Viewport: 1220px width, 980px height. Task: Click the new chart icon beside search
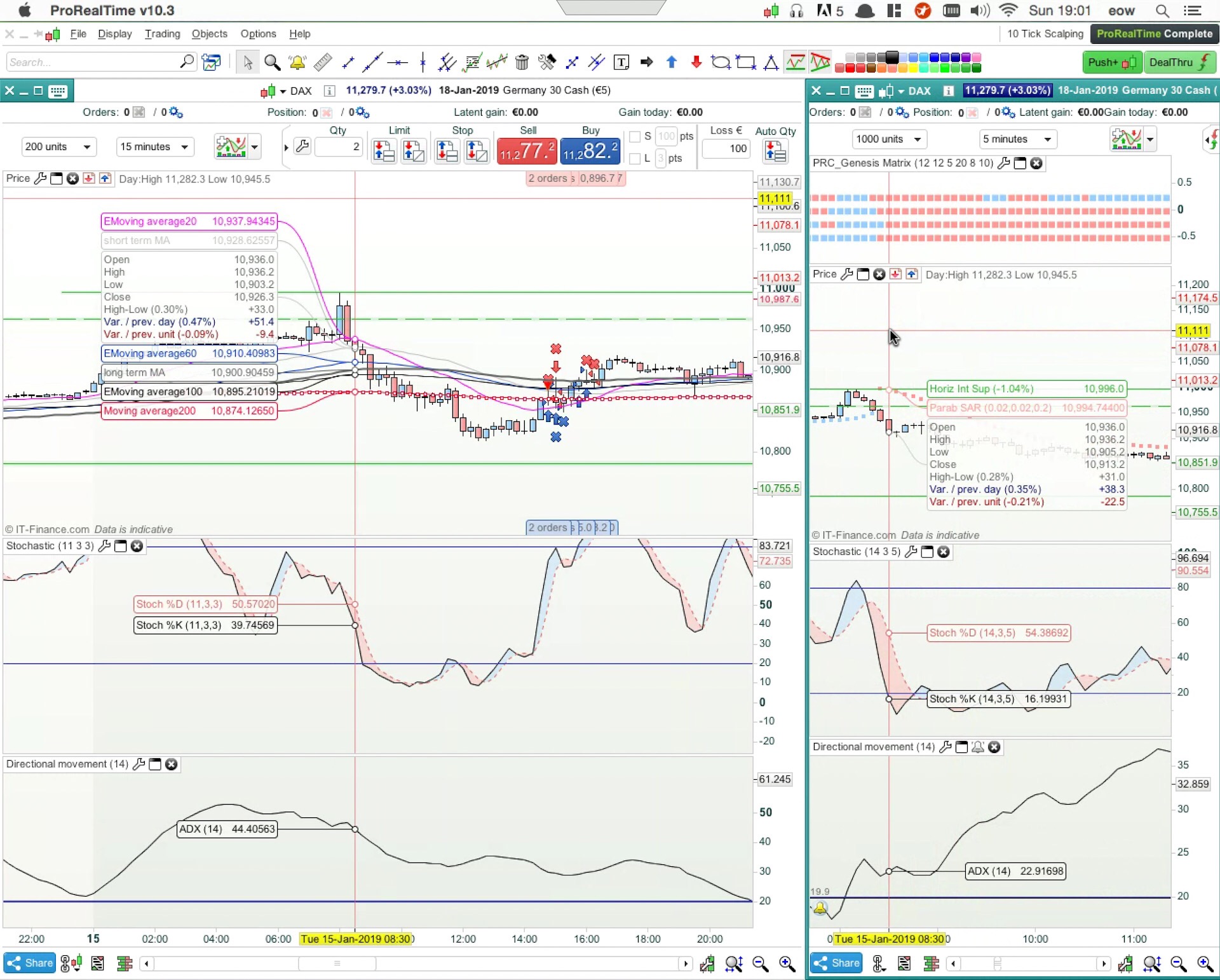211,62
